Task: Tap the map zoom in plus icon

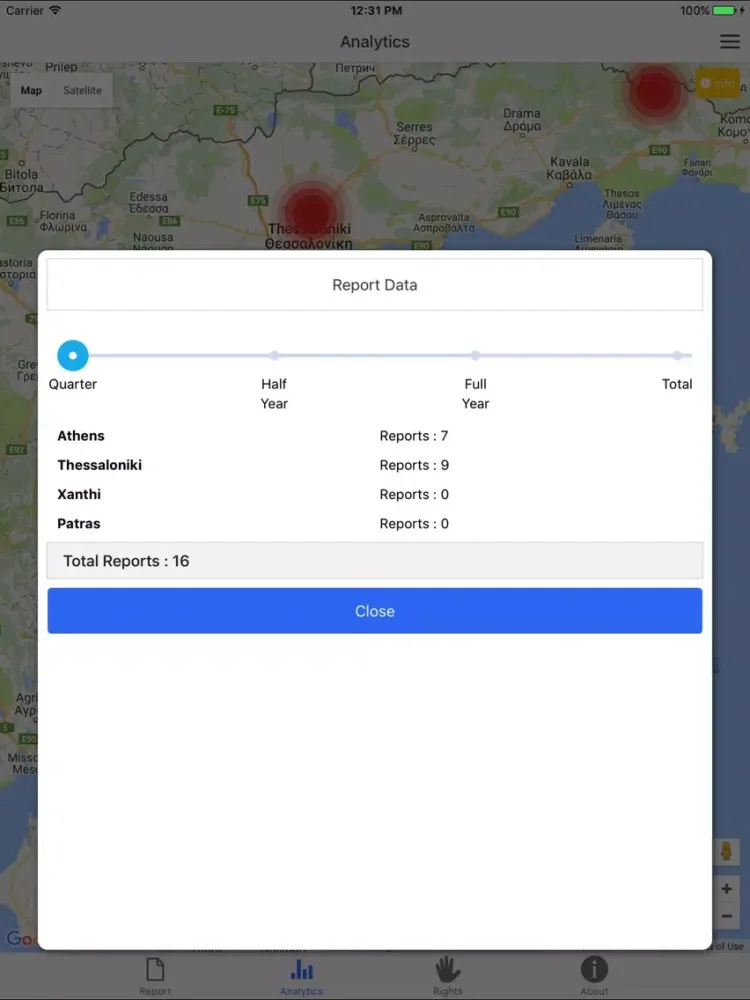Action: click(726, 888)
